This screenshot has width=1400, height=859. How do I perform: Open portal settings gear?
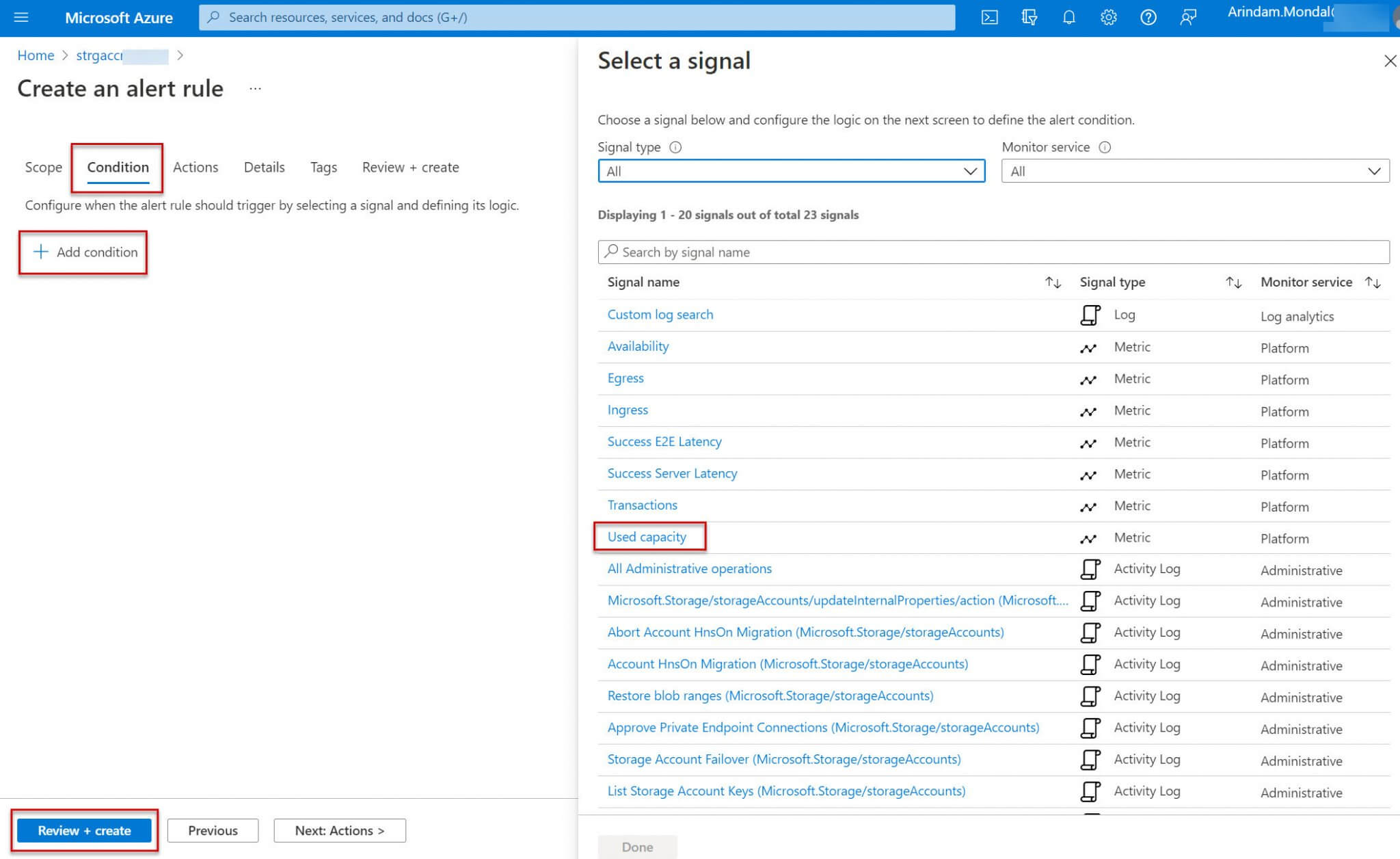click(1108, 18)
